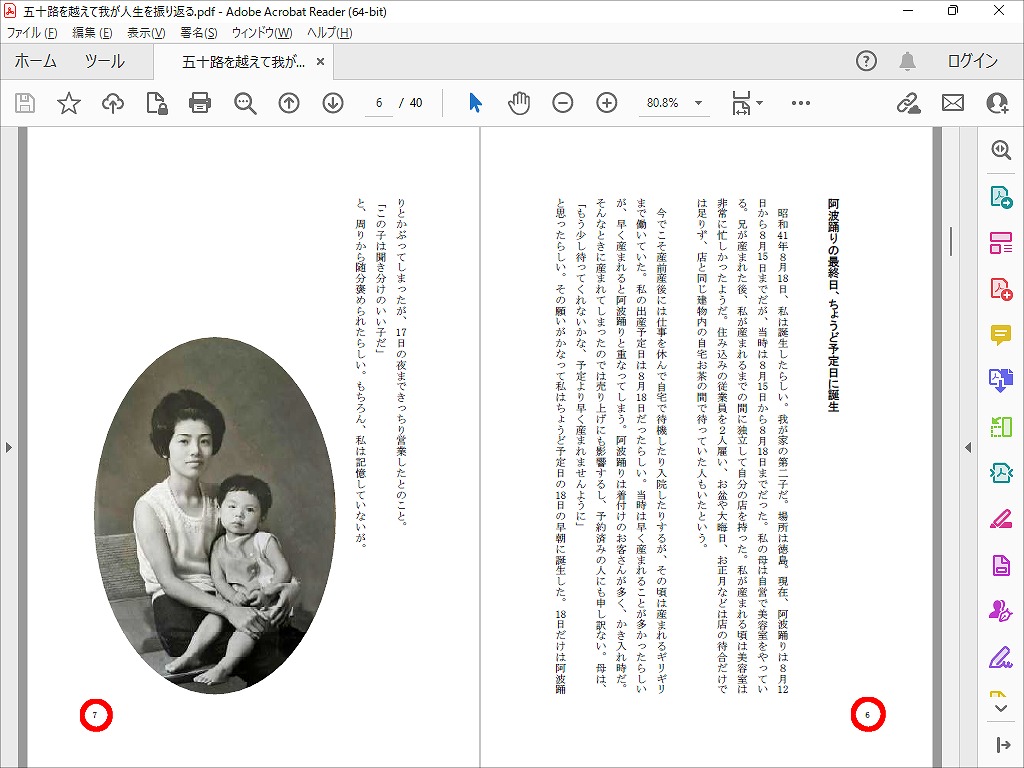Go to the next page arrow
Image resolution: width=1024 pixels, height=768 pixels.
[x=333, y=103]
